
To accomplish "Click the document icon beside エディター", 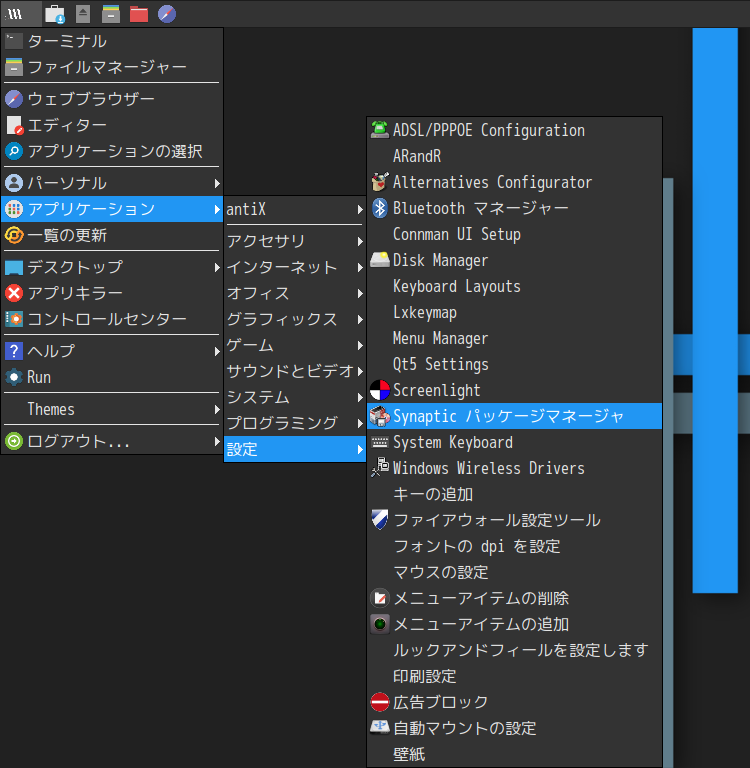I will tap(15, 125).
